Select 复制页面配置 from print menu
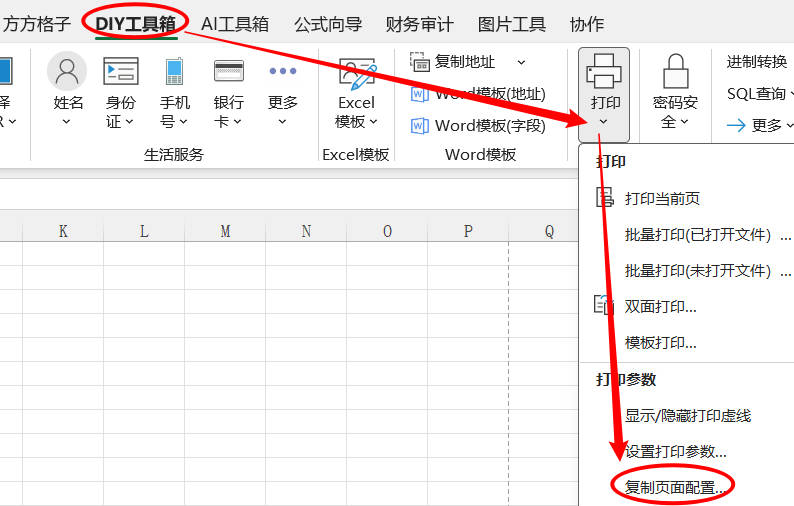 [x=676, y=488]
